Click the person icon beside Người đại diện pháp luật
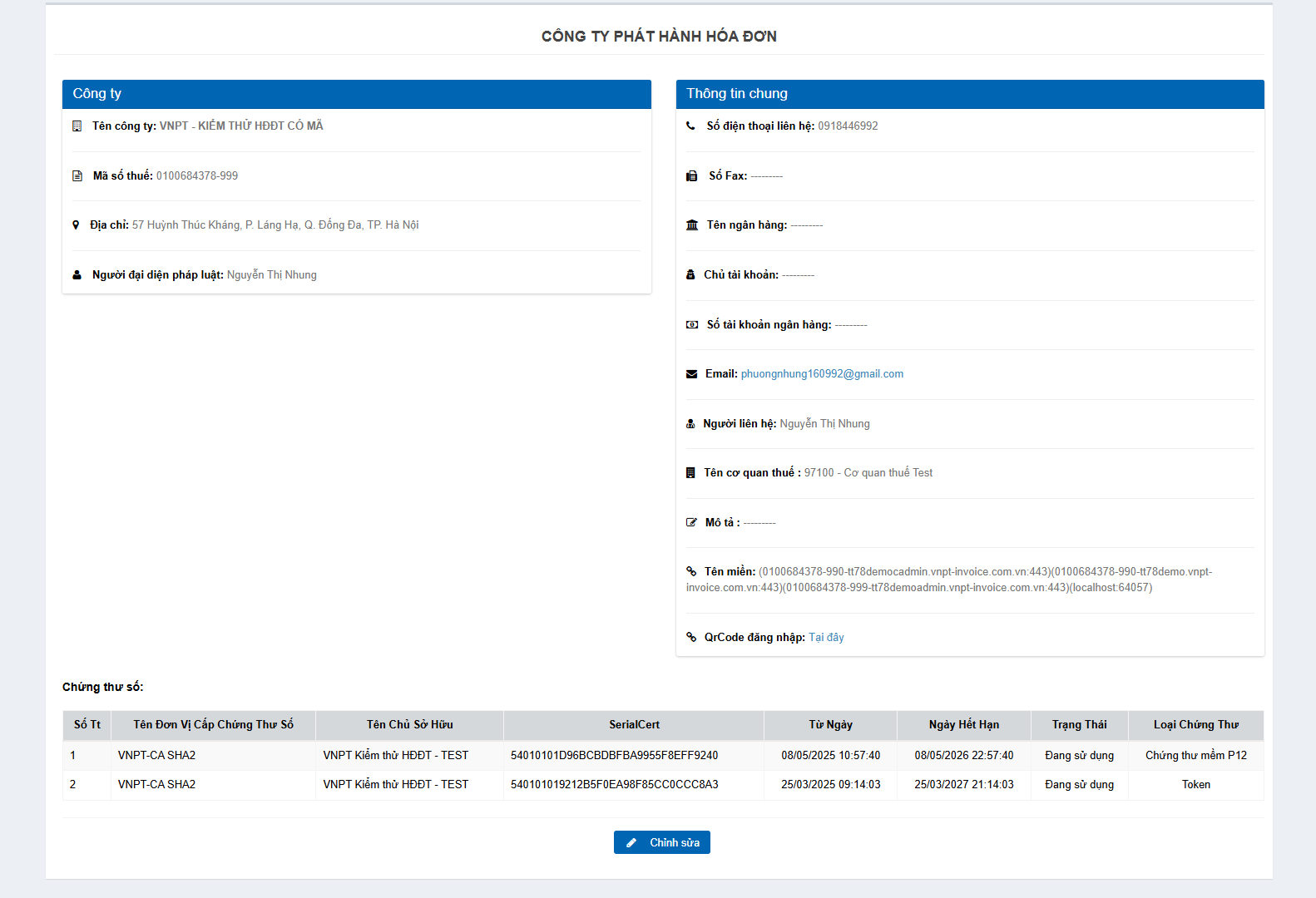Screen dimensions: 1316x898 pos(77,275)
